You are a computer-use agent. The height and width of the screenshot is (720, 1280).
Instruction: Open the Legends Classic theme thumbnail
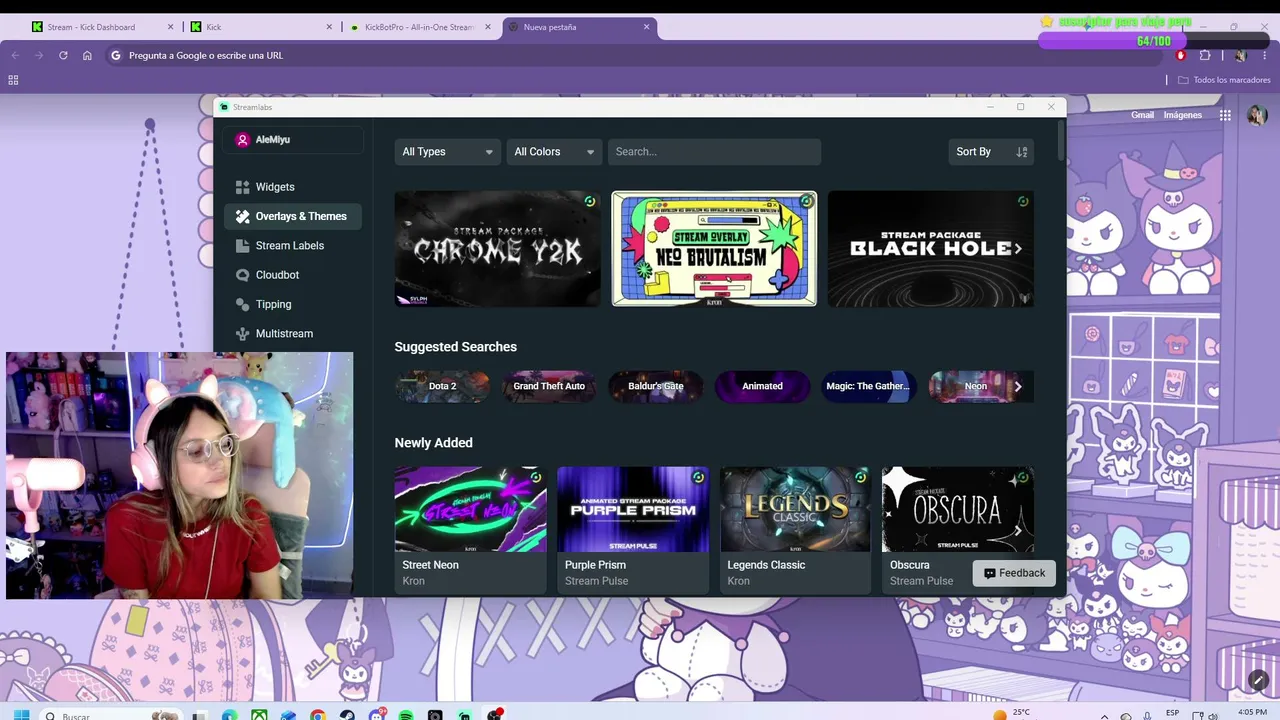795,509
